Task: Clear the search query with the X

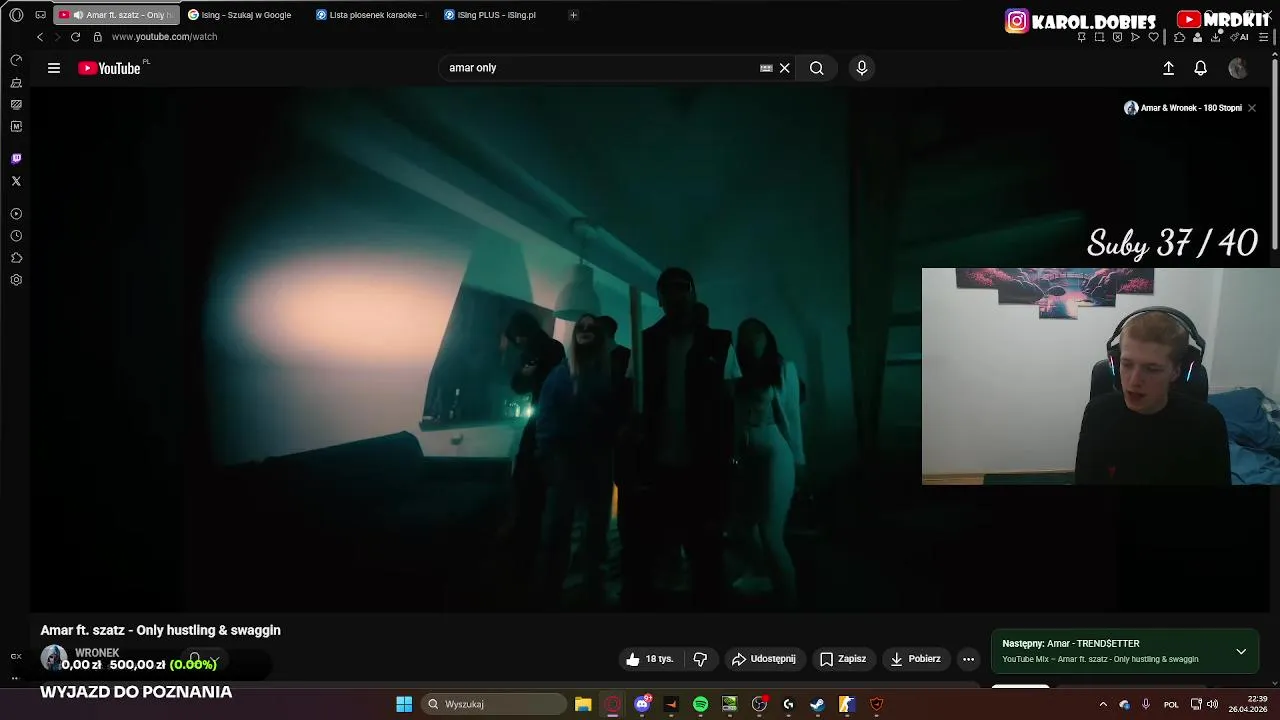Action: [x=785, y=68]
